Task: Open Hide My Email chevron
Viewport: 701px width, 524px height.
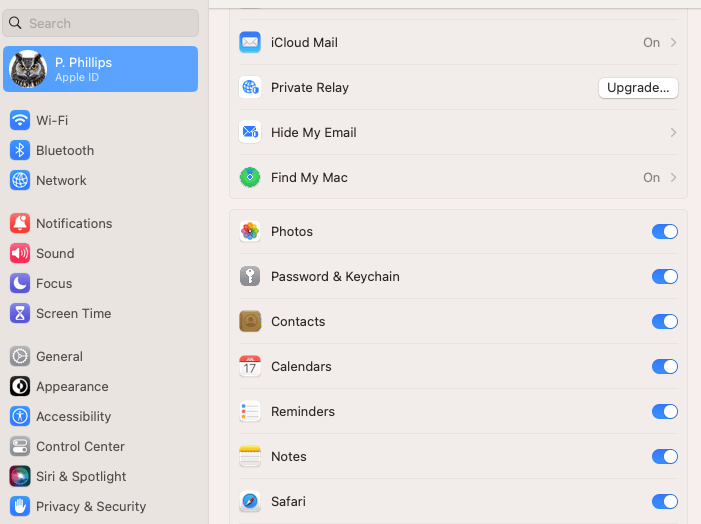Action: tap(673, 132)
